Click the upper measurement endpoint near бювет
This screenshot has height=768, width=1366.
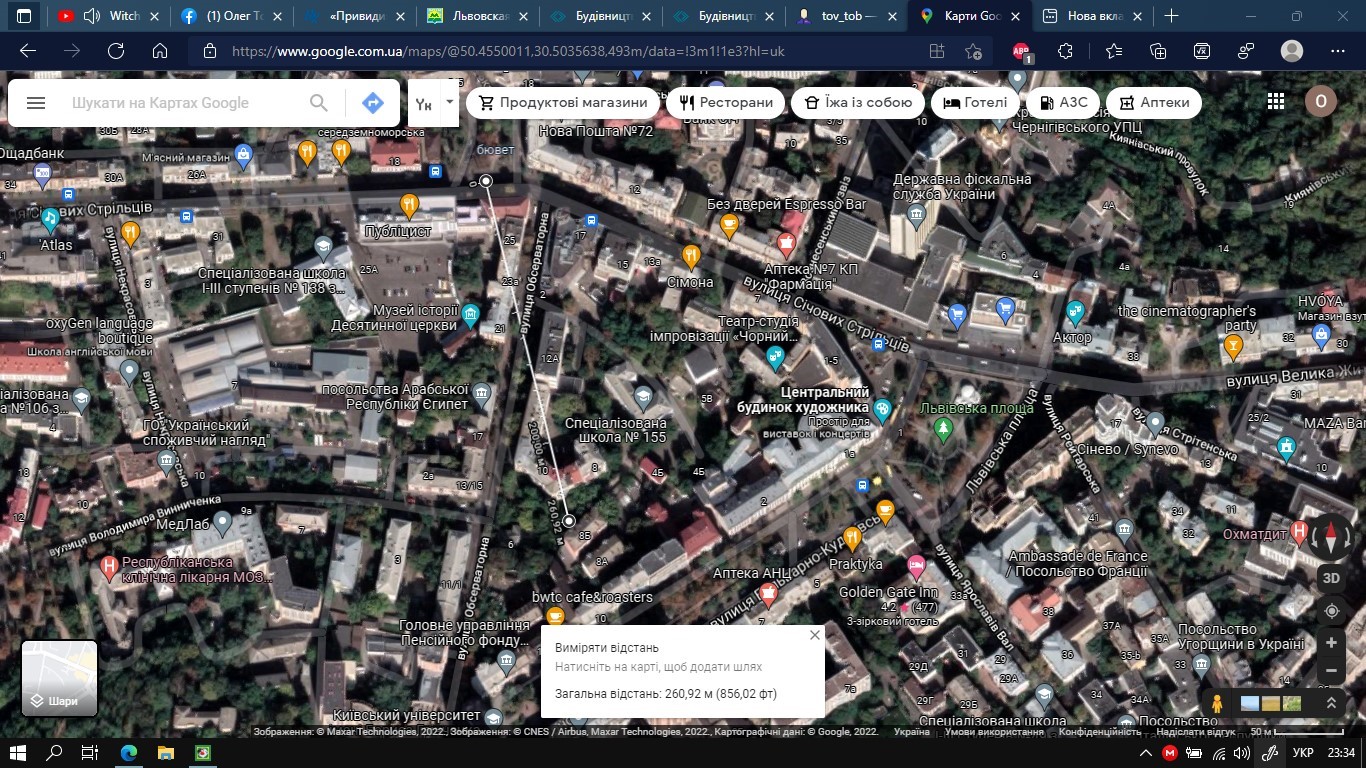click(486, 181)
